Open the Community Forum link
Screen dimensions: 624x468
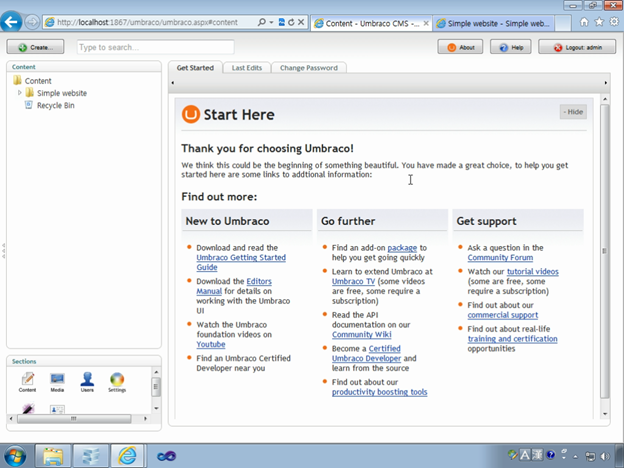click(x=500, y=257)
